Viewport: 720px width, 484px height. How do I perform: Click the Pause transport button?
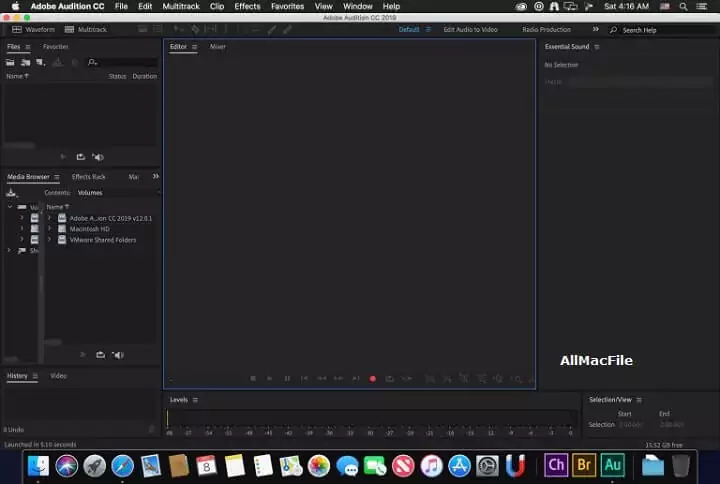(x=287, y=378)
